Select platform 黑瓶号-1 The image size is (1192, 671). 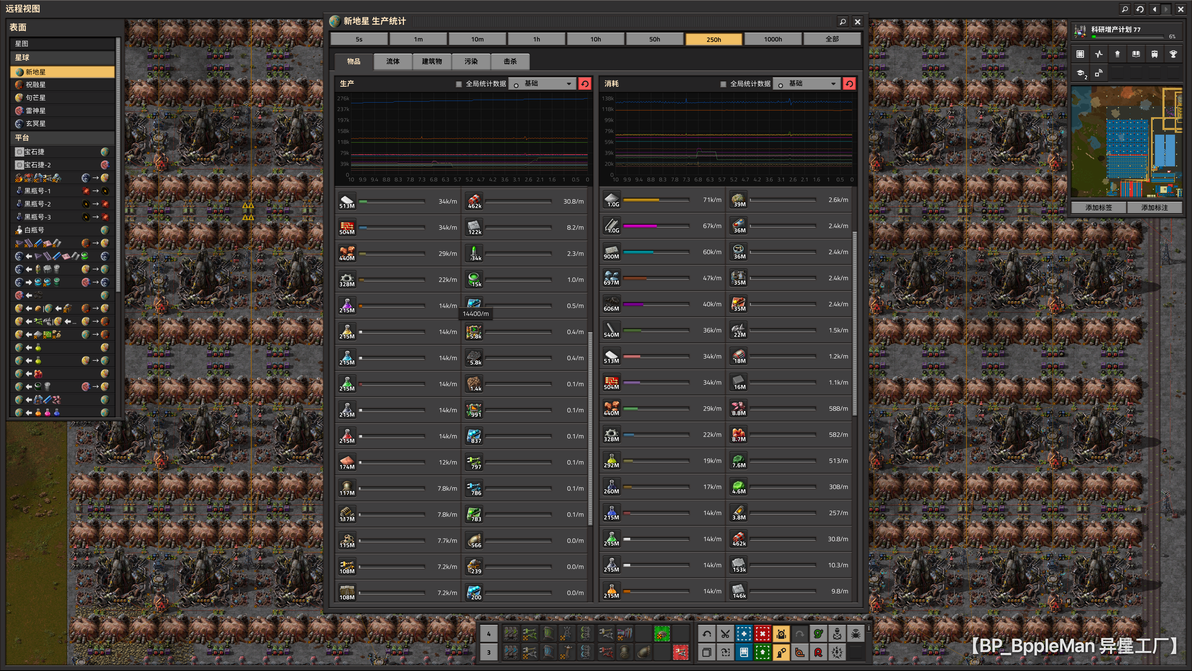62,191
